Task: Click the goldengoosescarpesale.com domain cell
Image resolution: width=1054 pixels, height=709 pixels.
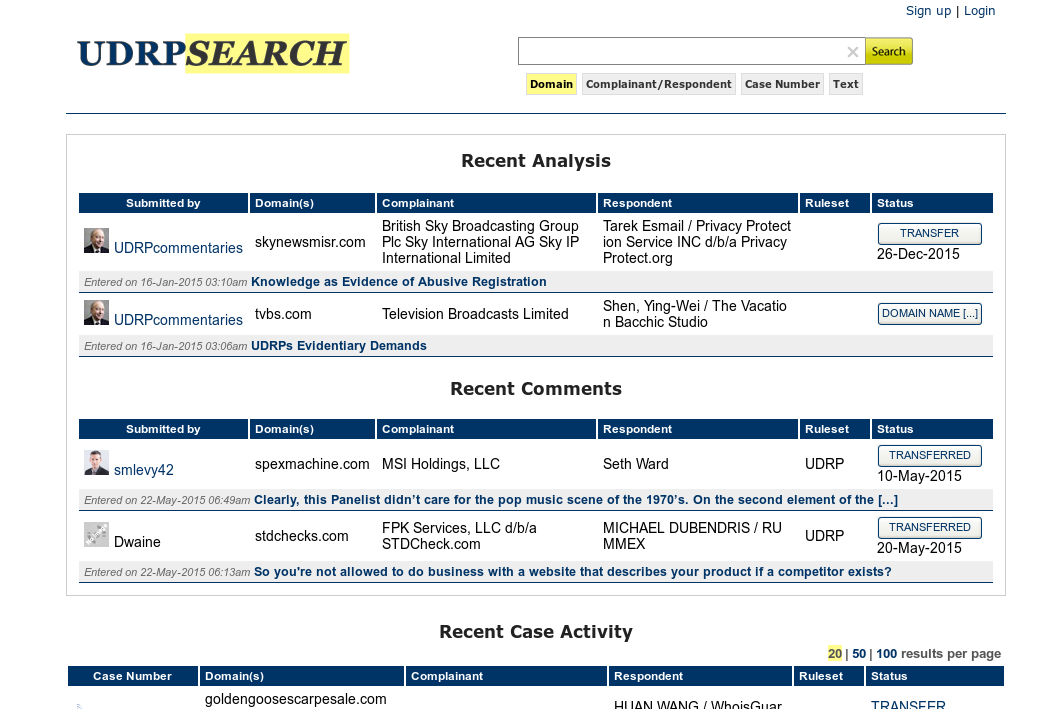Action: 296,699
